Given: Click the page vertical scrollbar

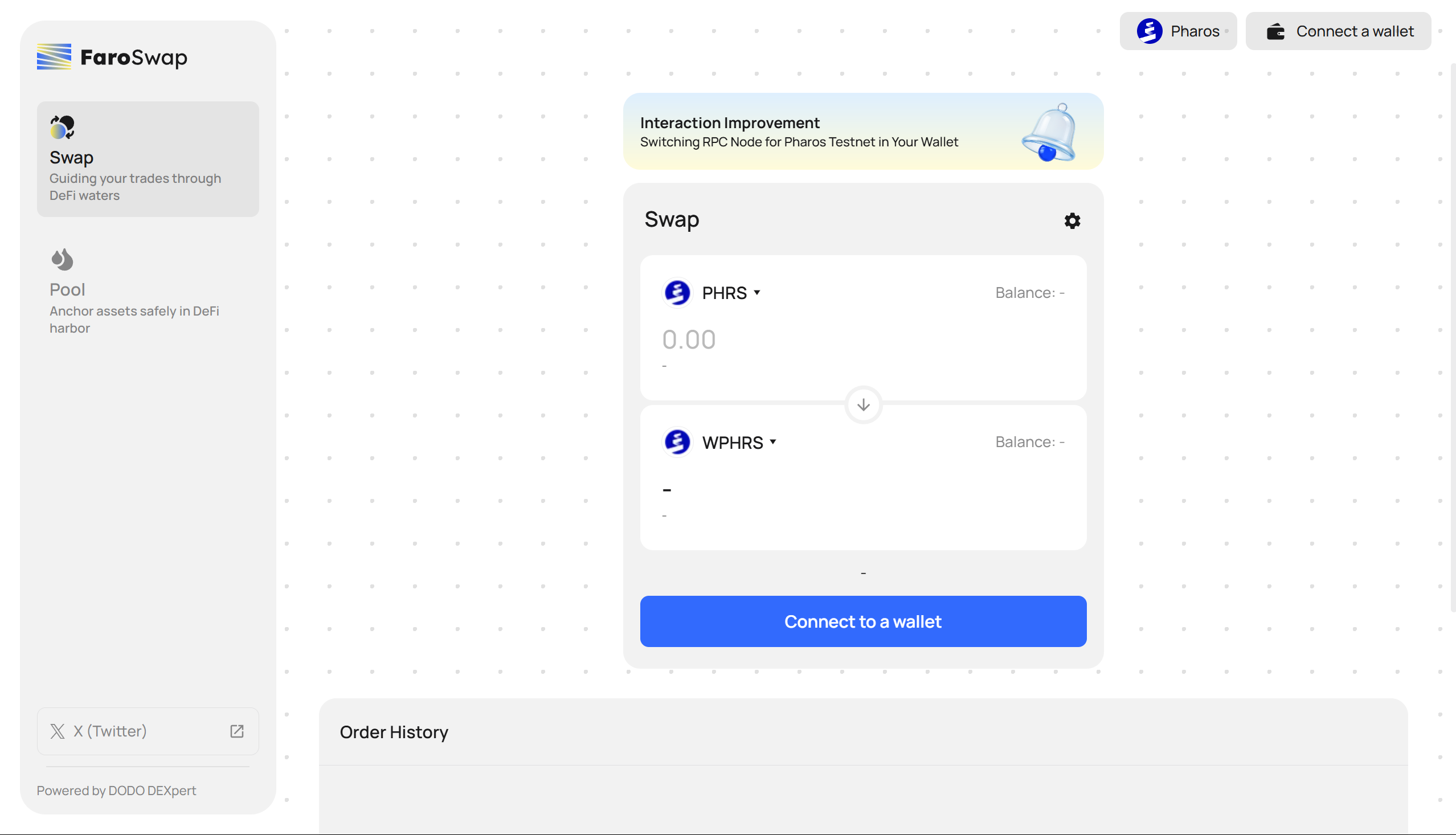Looking at the screenshot, I should 1452,337.
